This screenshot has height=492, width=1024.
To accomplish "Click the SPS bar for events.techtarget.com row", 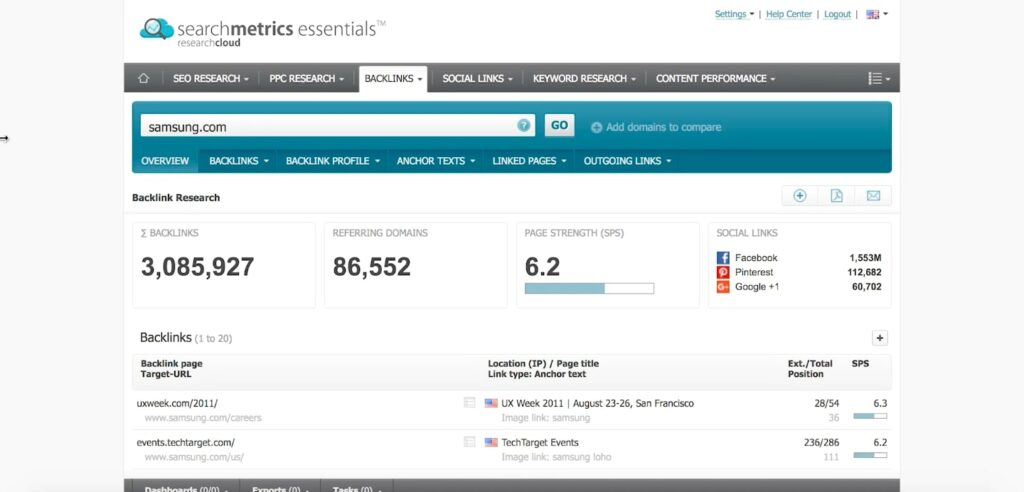I will [870, 455].
